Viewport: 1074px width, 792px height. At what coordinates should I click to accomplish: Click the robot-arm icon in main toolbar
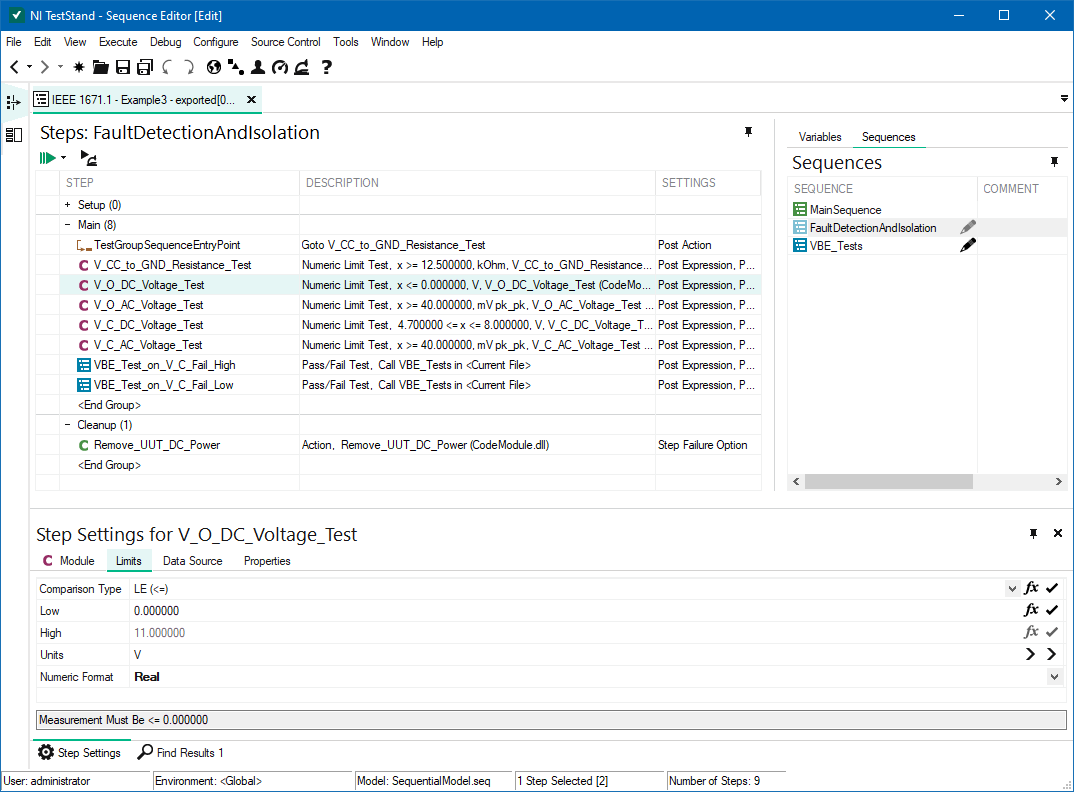(301, 67)
